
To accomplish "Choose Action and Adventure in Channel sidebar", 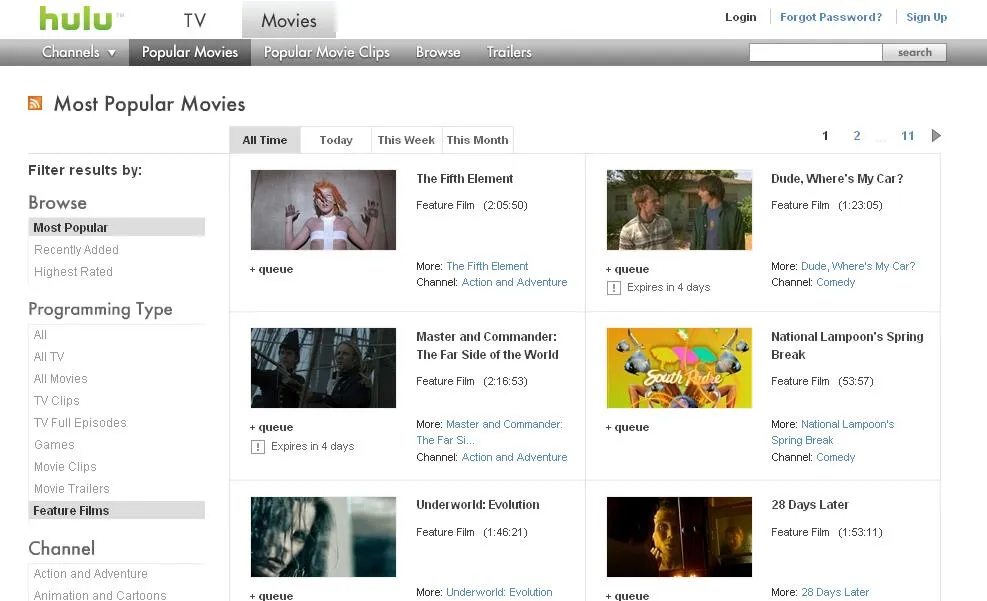I will [x=91, y=574].
